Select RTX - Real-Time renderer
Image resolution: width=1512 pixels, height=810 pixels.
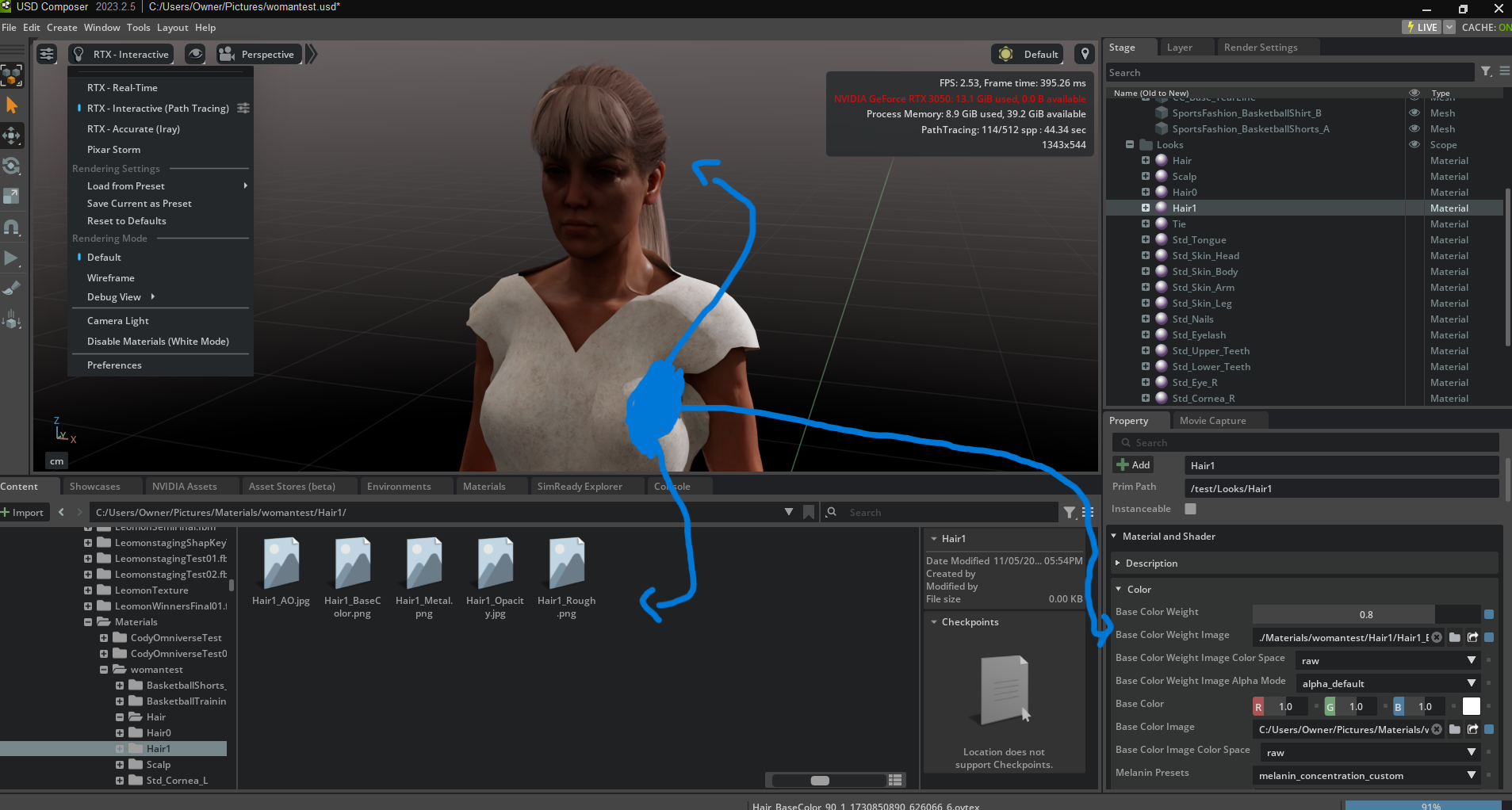122,87
